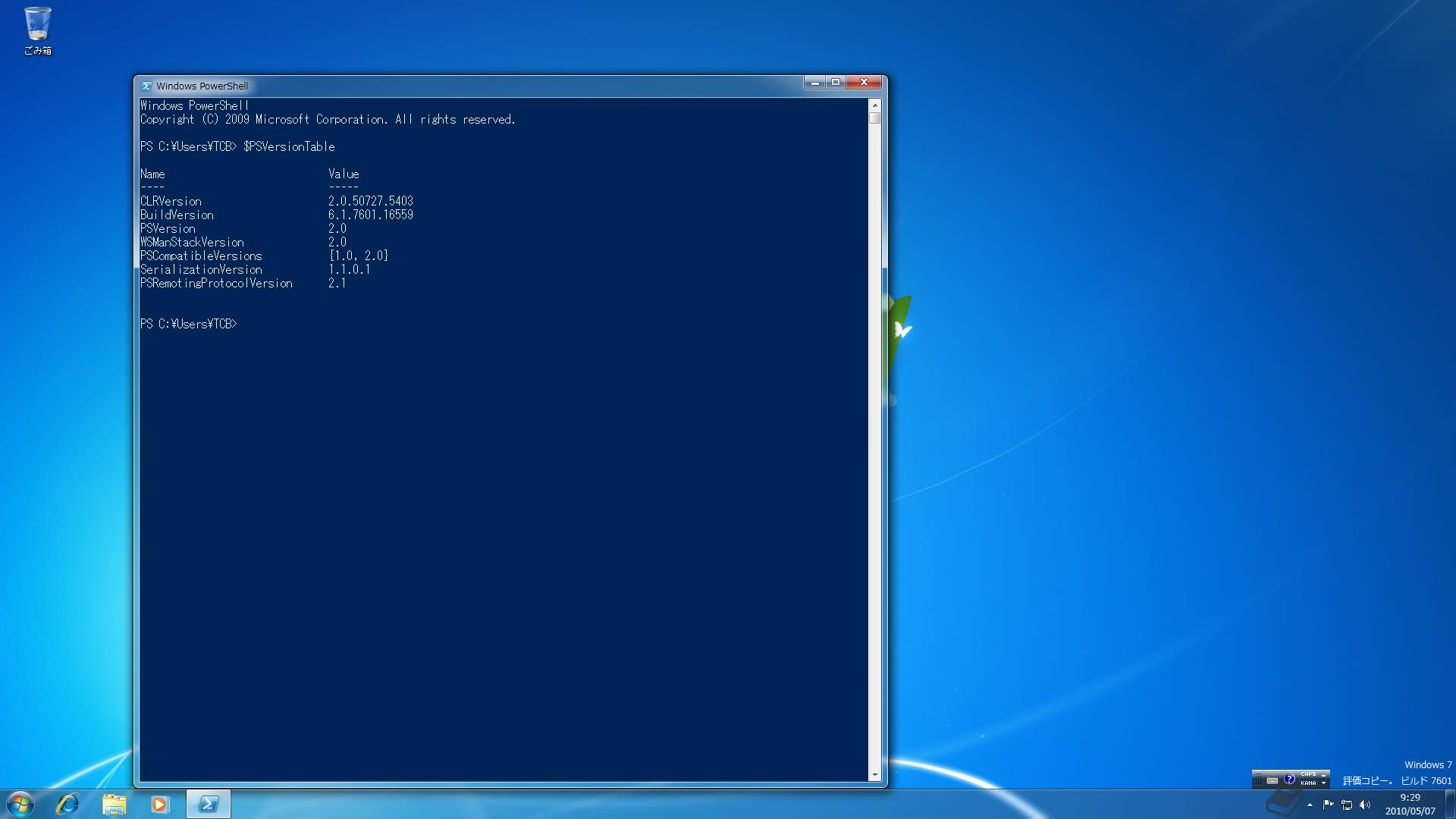This screenshot has height=819, width=1456.
Task: Click the PSVersion row name
Action: point(168,229)
